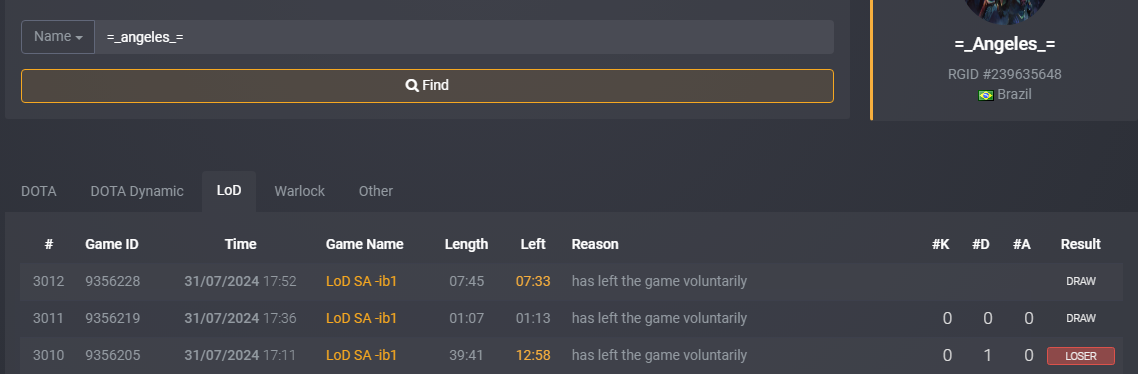Open the Other tab
The width and height of the screenshot is (1138, 374).
376,191
